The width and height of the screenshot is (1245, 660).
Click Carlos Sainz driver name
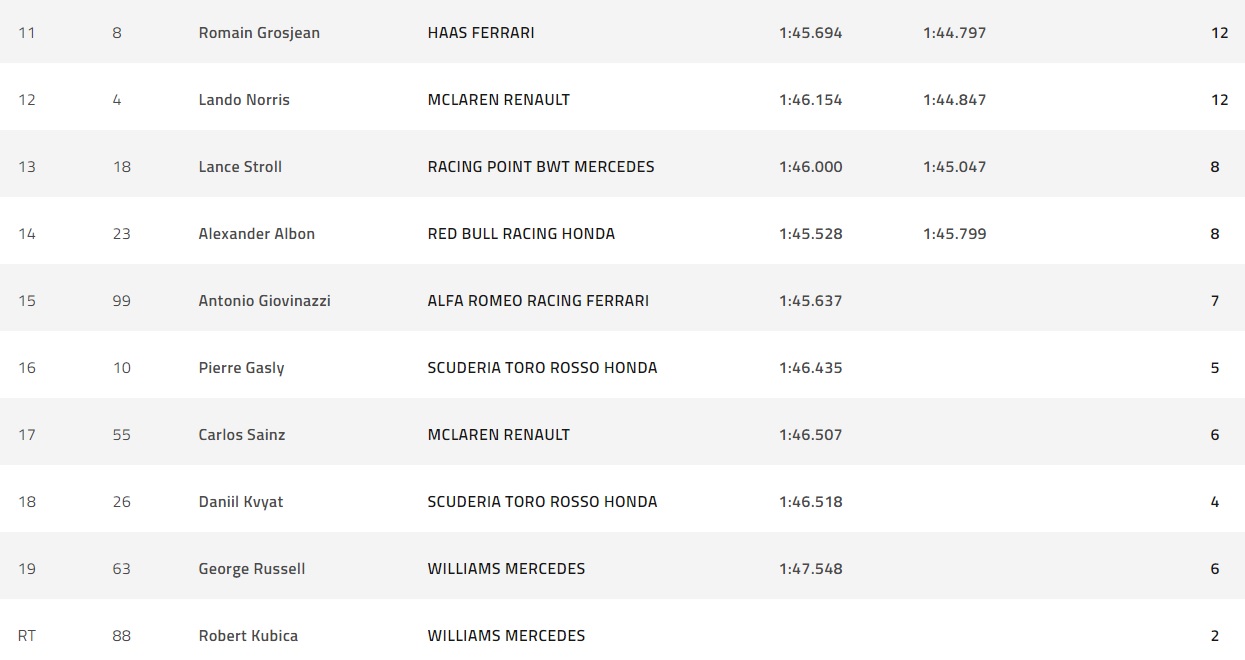tap(242, 435)
